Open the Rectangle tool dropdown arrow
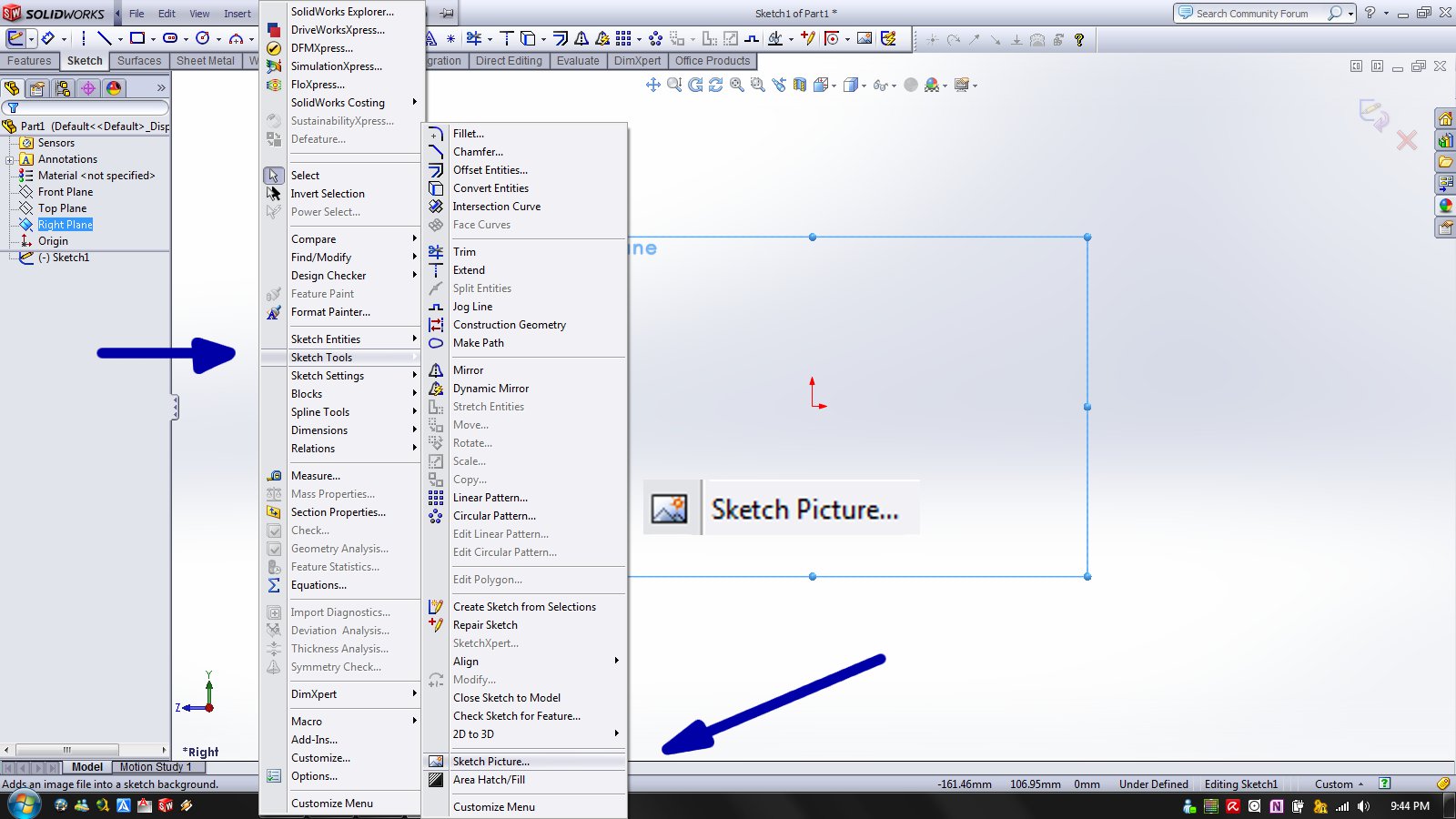Screen dimensions: 1456x819 coord(153,39)
